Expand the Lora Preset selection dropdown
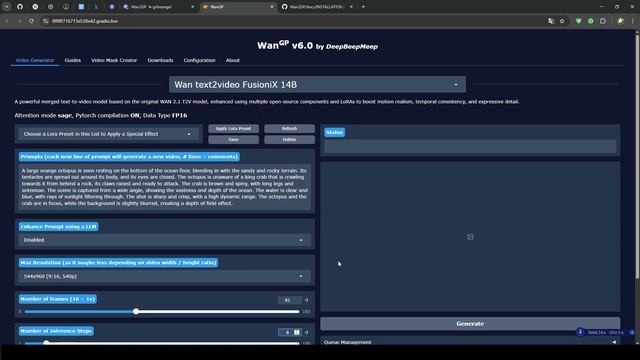The width and height of the screenshot is (640, 360). 108,134
